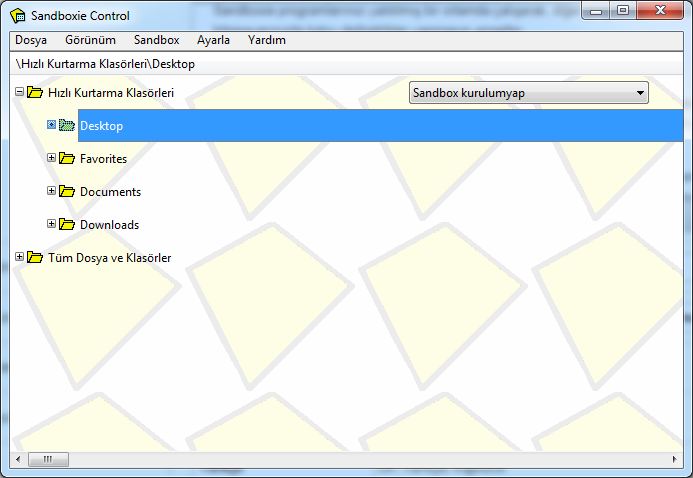Click the Documents folder icon
The height and width of the screenshot is (478, 693).
[x=67, y=191]
